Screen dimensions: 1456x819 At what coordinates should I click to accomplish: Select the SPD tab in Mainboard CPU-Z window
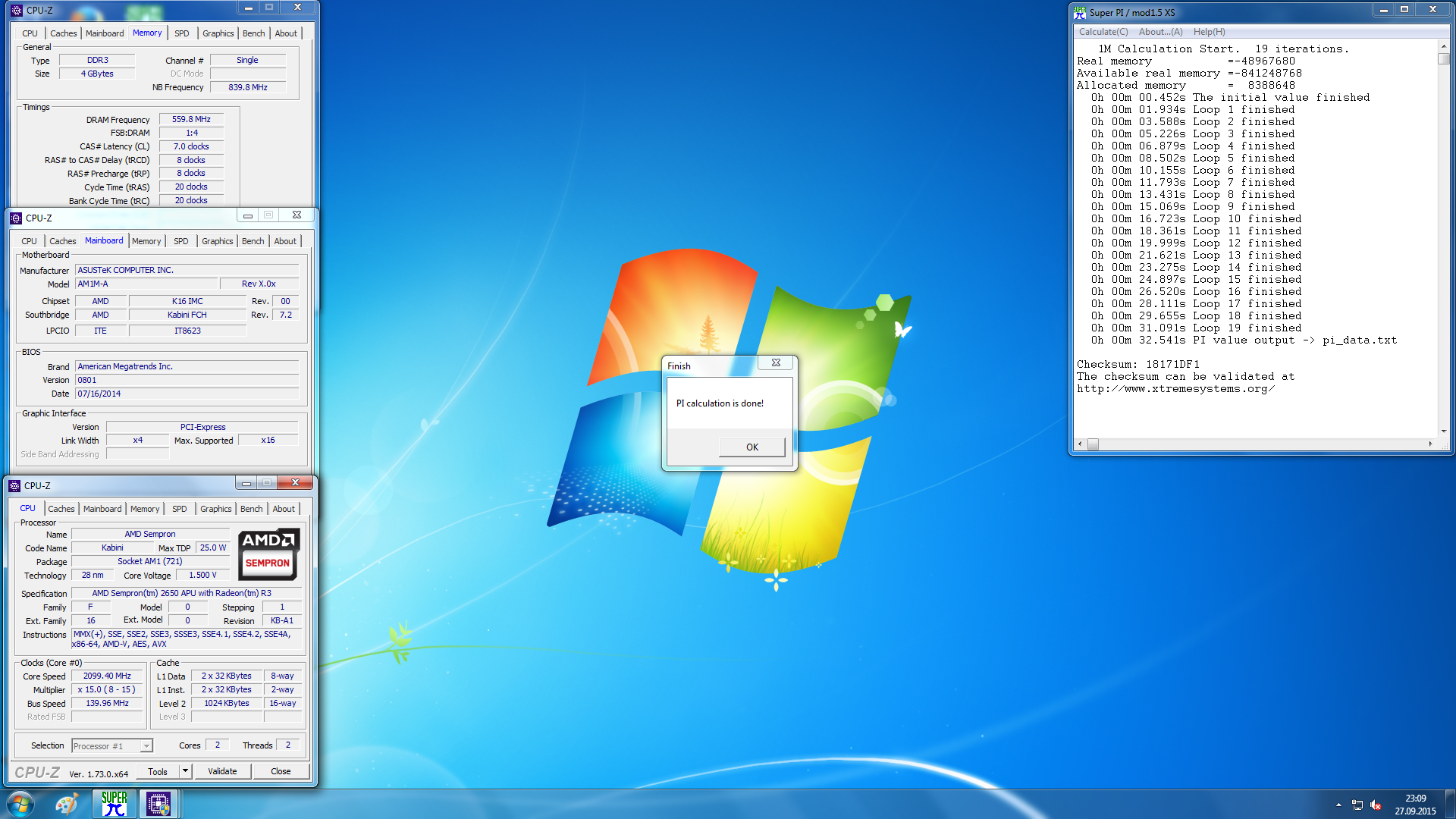tap(180, 241)
